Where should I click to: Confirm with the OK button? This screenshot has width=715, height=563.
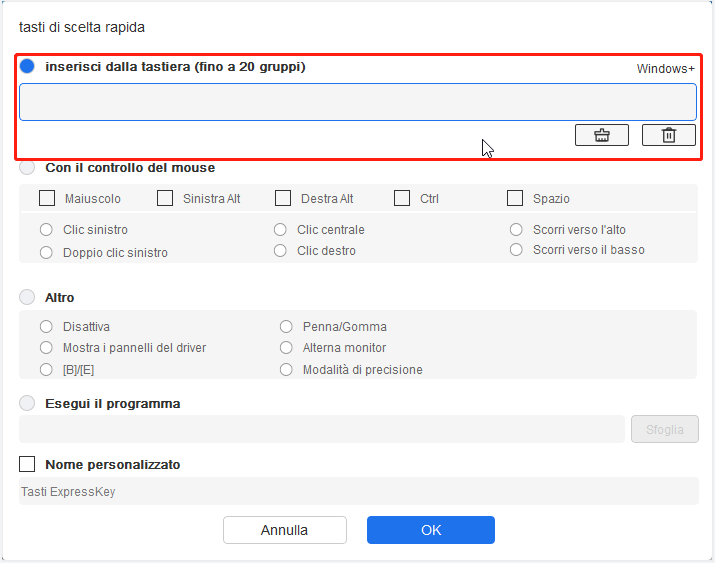pos(431,530)
